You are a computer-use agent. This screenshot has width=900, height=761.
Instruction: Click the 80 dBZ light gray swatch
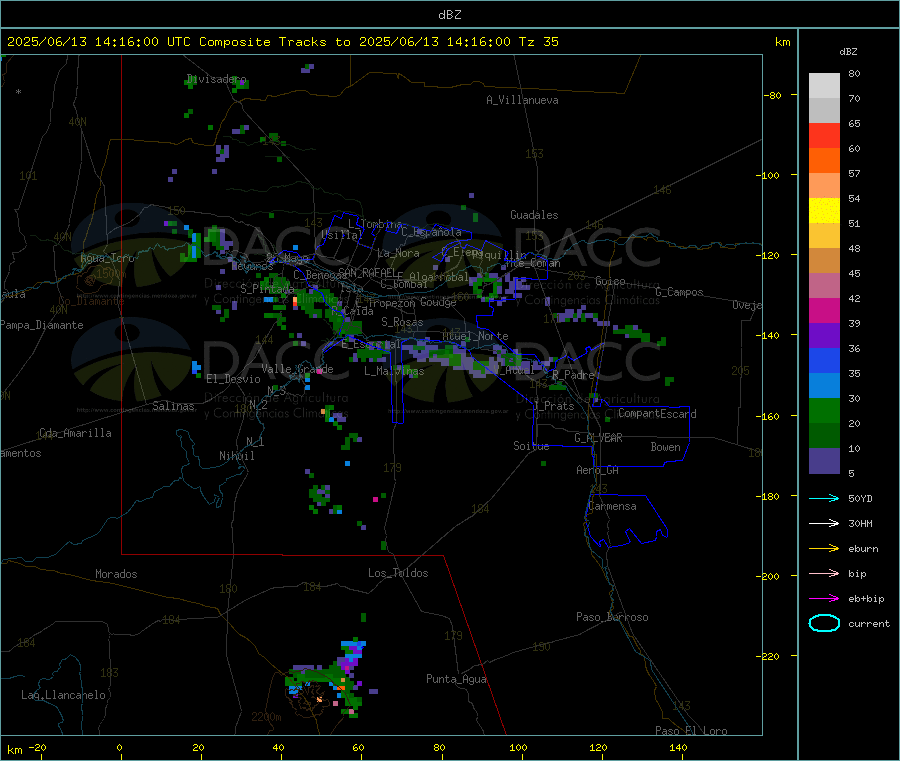tap(824, 86)
